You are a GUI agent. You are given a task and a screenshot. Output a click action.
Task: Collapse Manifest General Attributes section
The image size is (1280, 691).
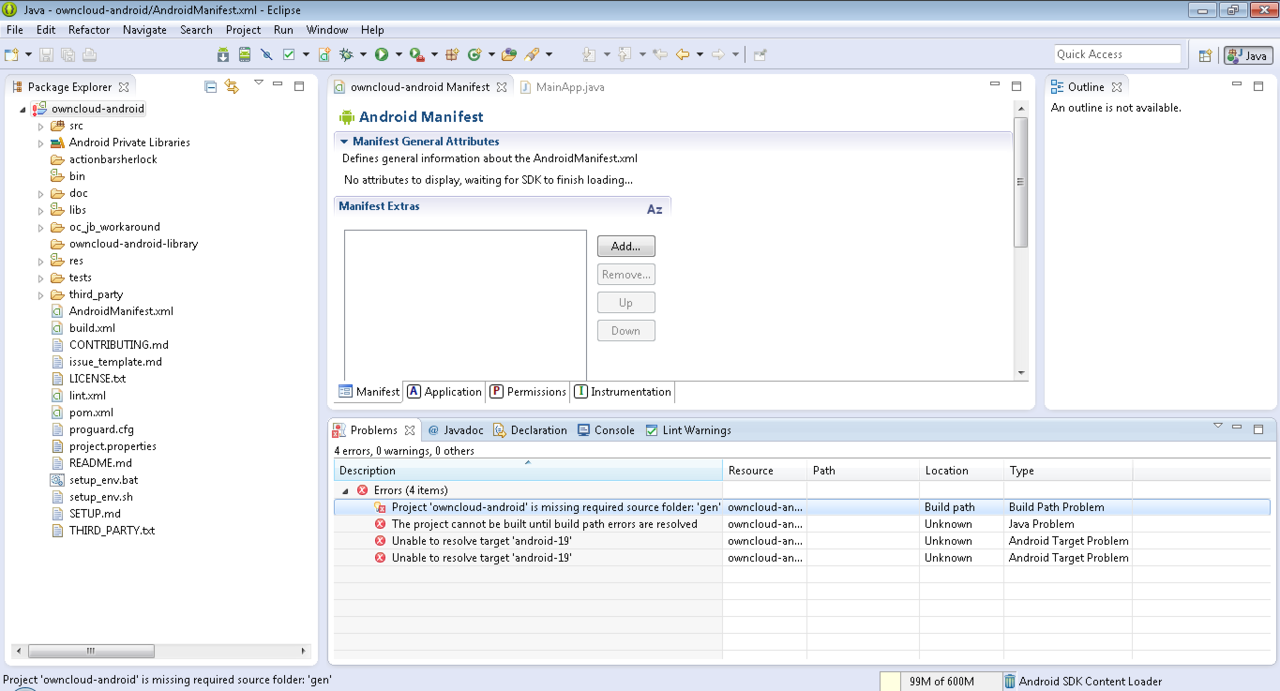tap(344, 142)
